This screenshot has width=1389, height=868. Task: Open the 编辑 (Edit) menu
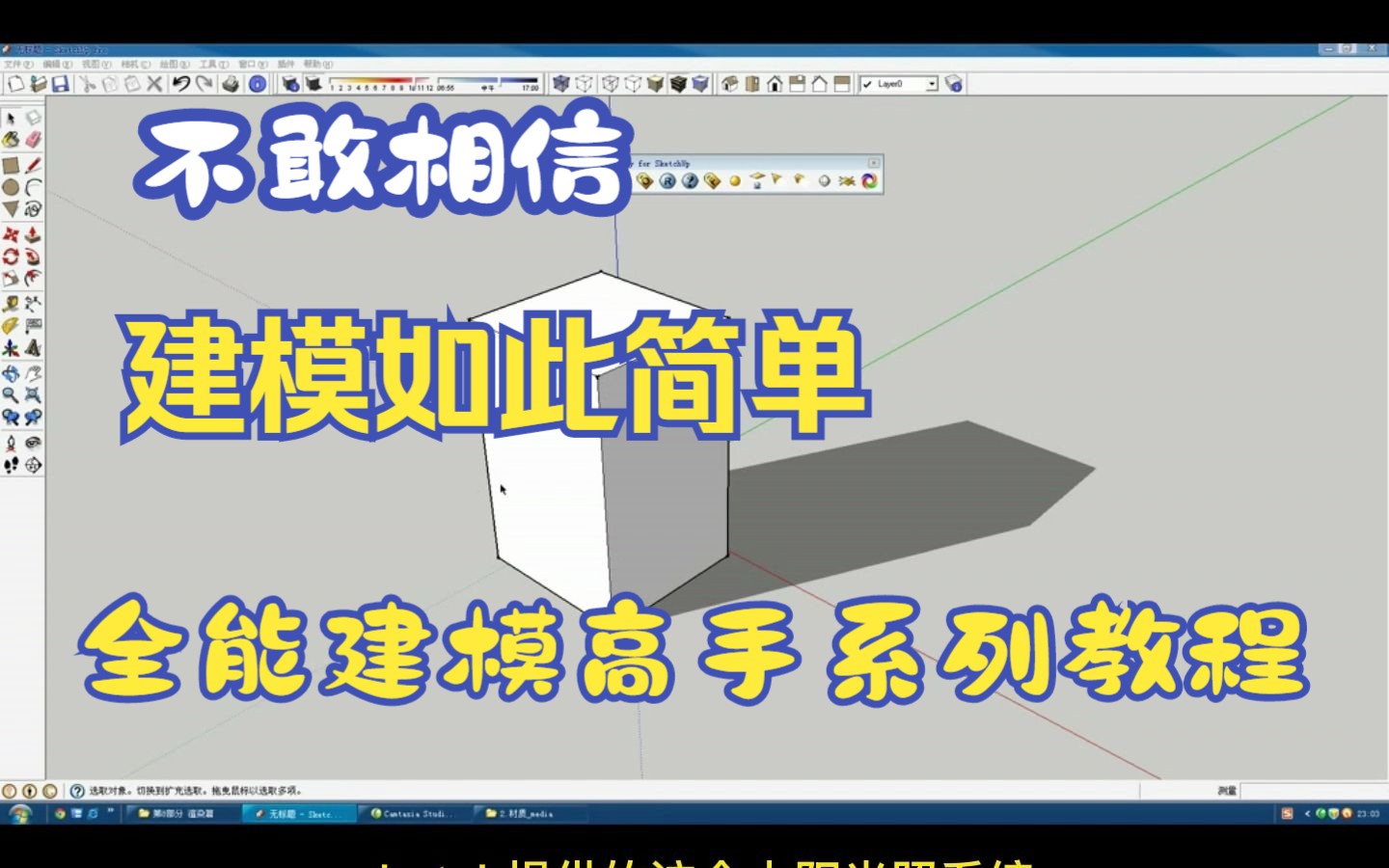coord(58,65)
